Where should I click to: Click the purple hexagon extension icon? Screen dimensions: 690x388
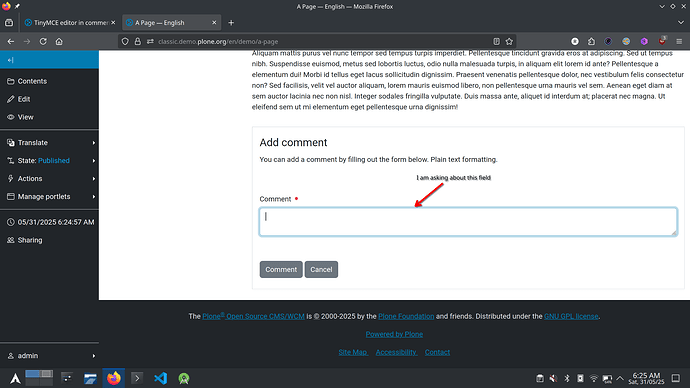point(644,41)
